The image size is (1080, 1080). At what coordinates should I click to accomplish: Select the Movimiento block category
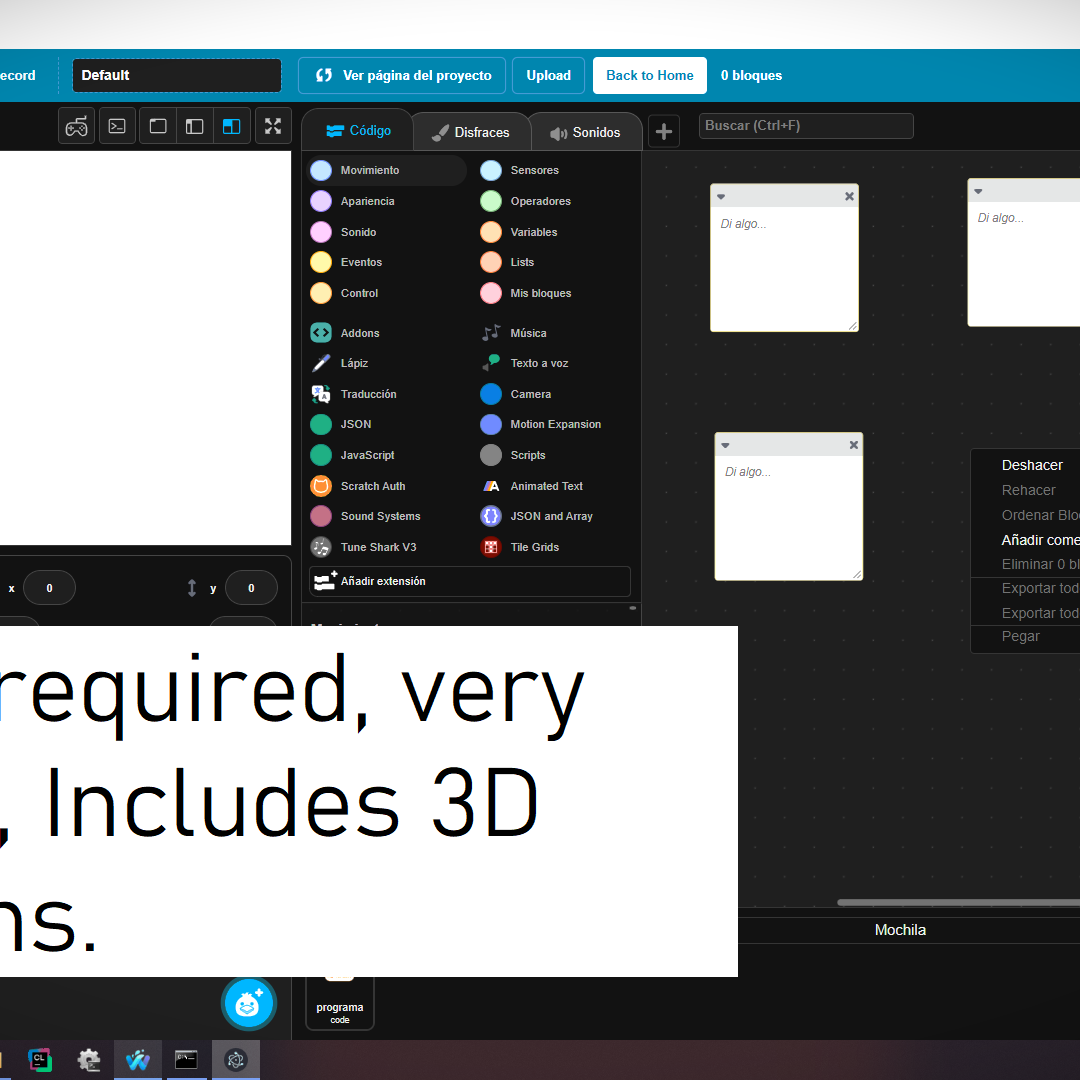386,170
